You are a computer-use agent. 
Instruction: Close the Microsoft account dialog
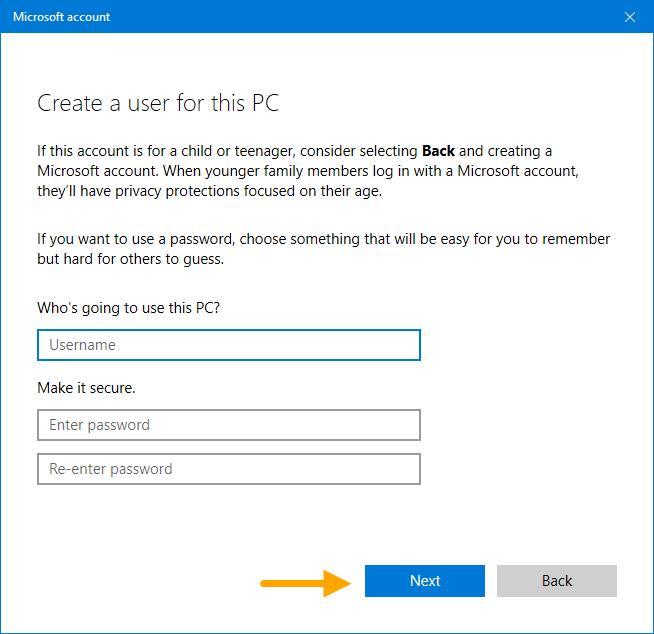point(630,17)
